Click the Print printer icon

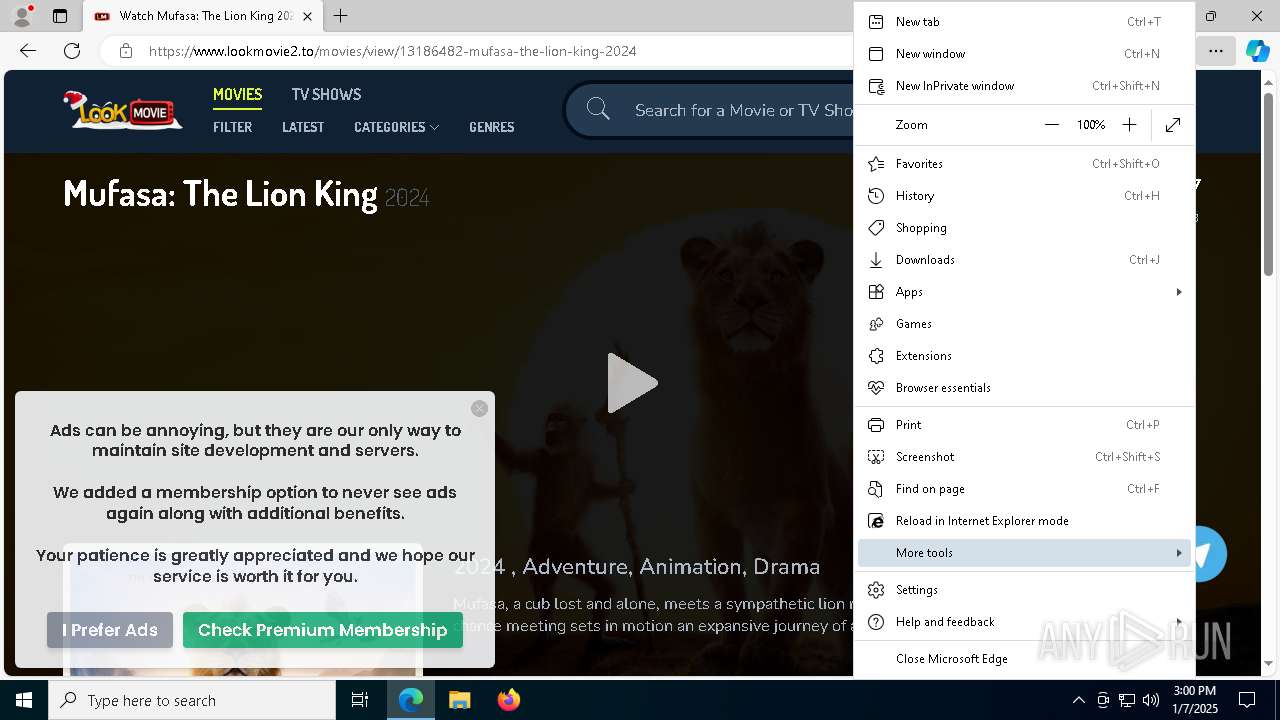pyautogui.click(x=876, y=425)
